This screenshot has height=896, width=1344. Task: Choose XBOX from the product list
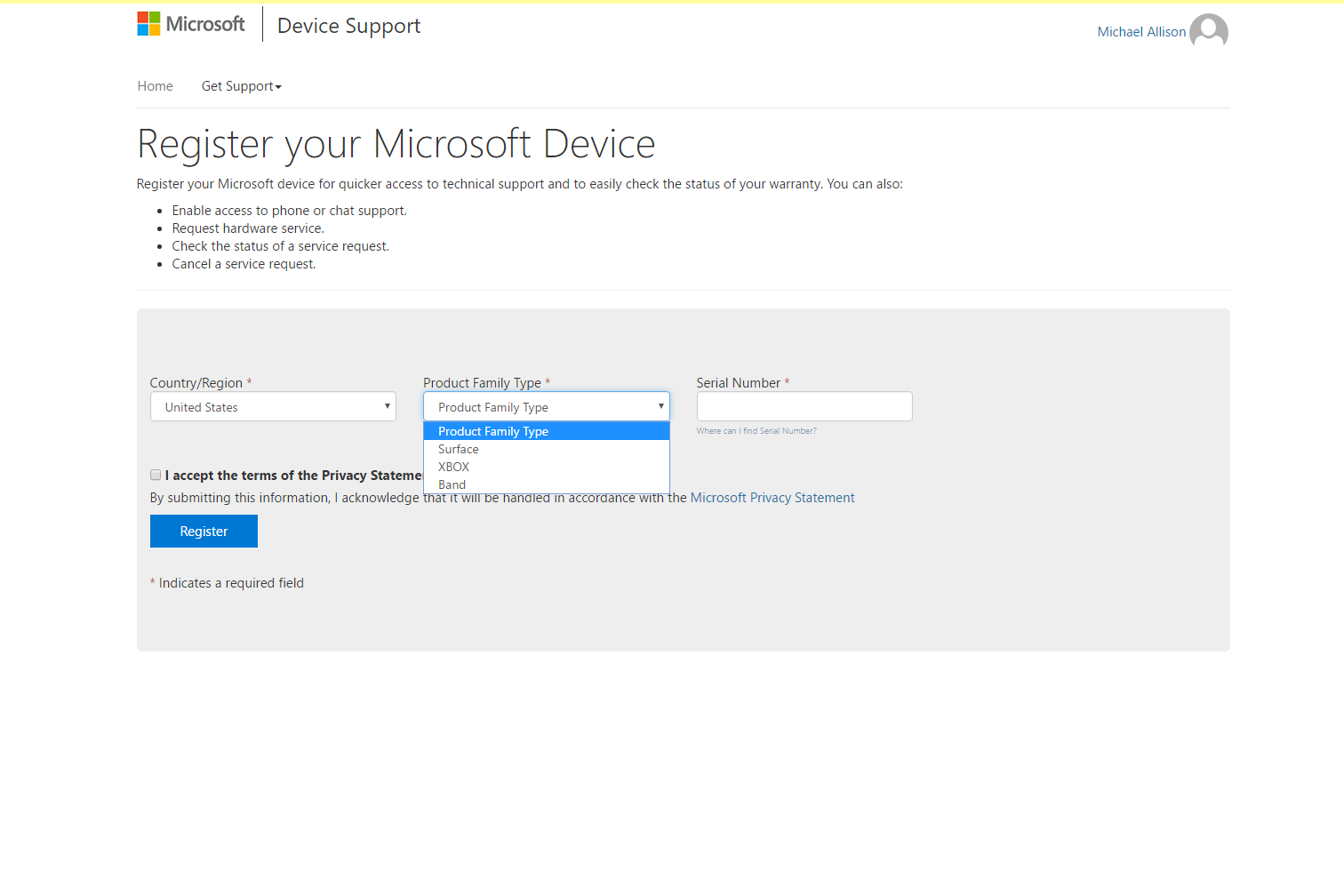[547, 467]
